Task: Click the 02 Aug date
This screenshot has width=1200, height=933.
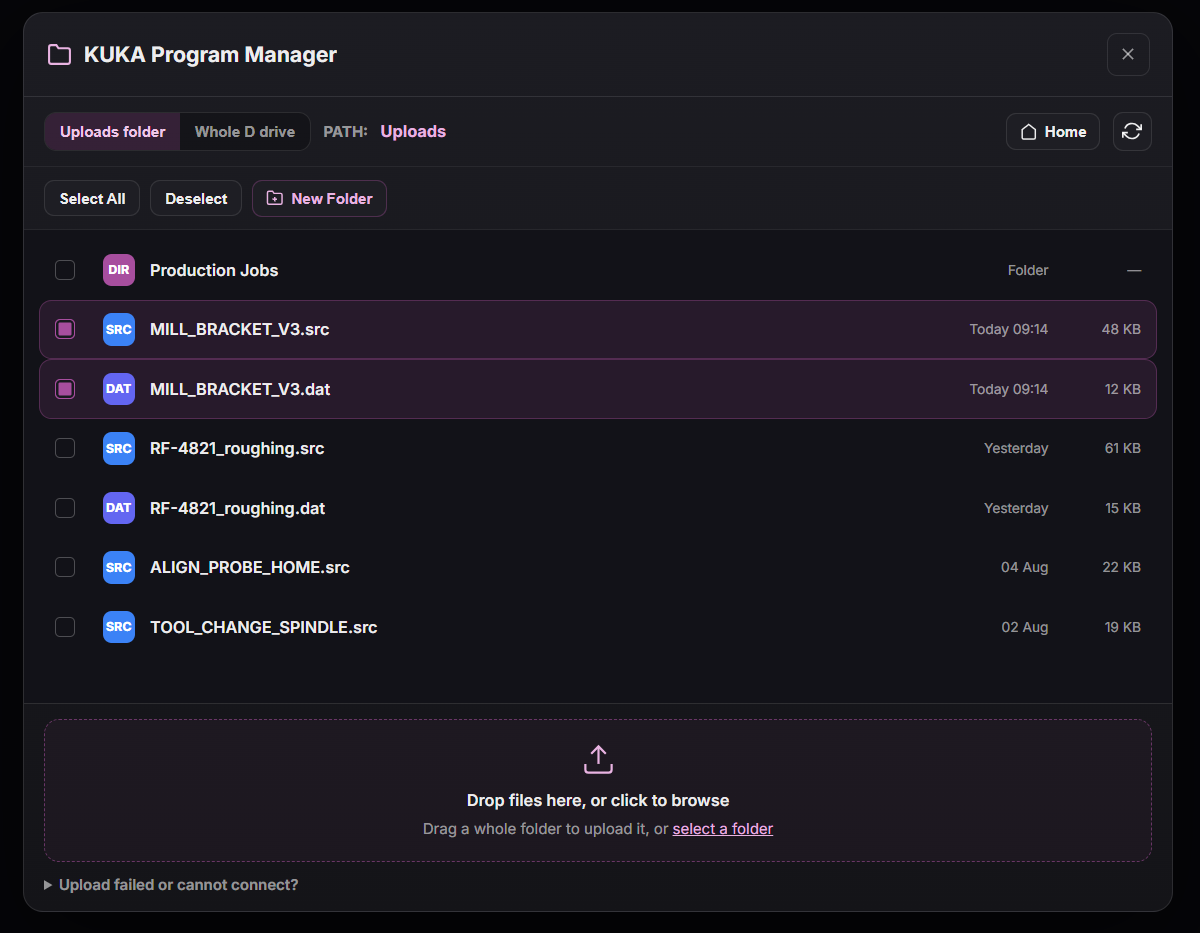Action: 1025,627
